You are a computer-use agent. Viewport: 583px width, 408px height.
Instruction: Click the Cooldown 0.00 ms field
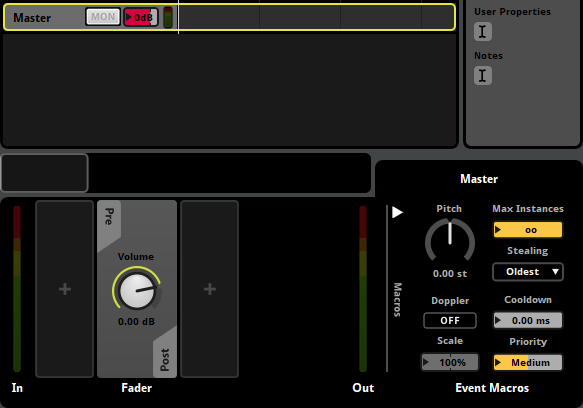click(528, 320)
